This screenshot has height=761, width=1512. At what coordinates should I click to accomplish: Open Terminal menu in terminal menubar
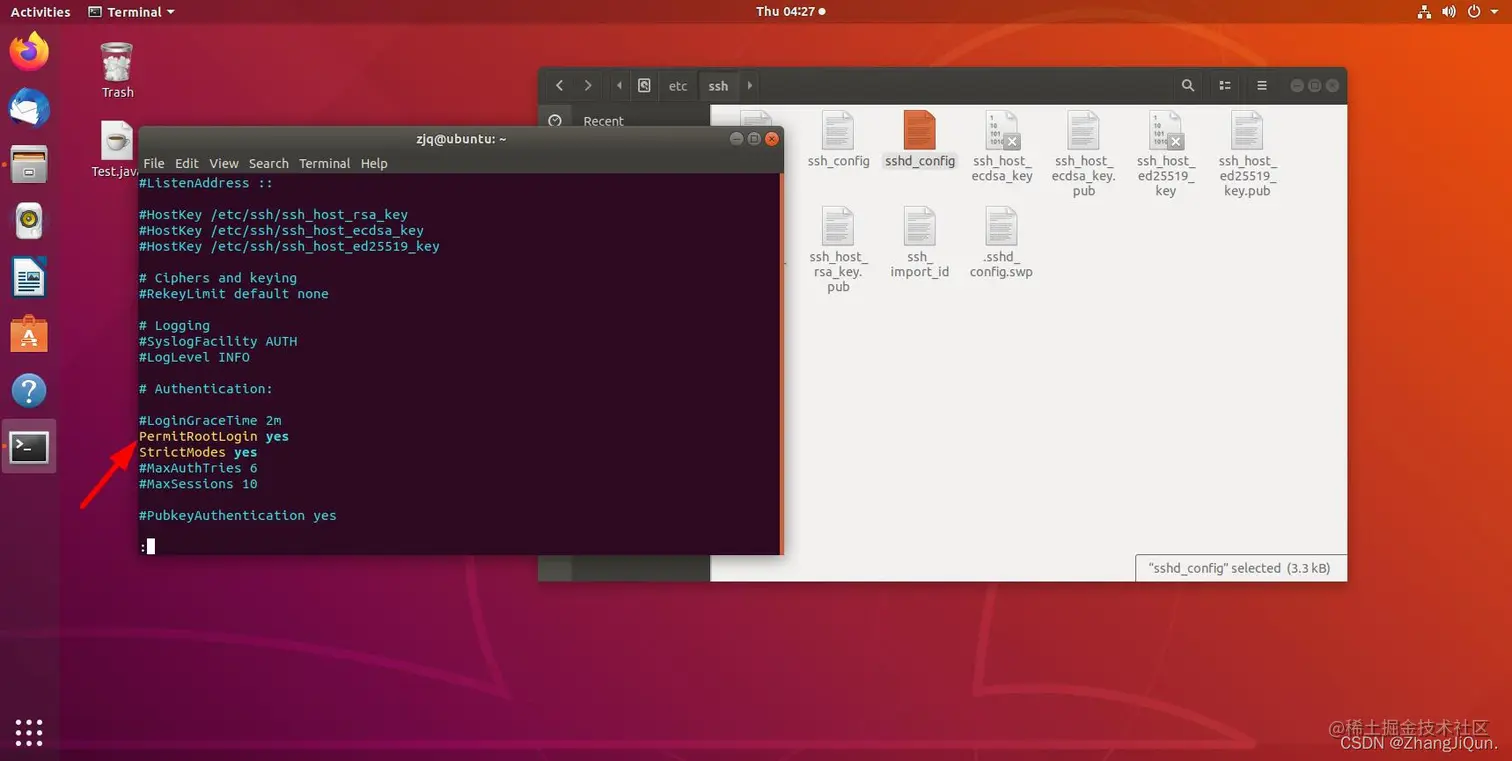[x=325, y=163]
